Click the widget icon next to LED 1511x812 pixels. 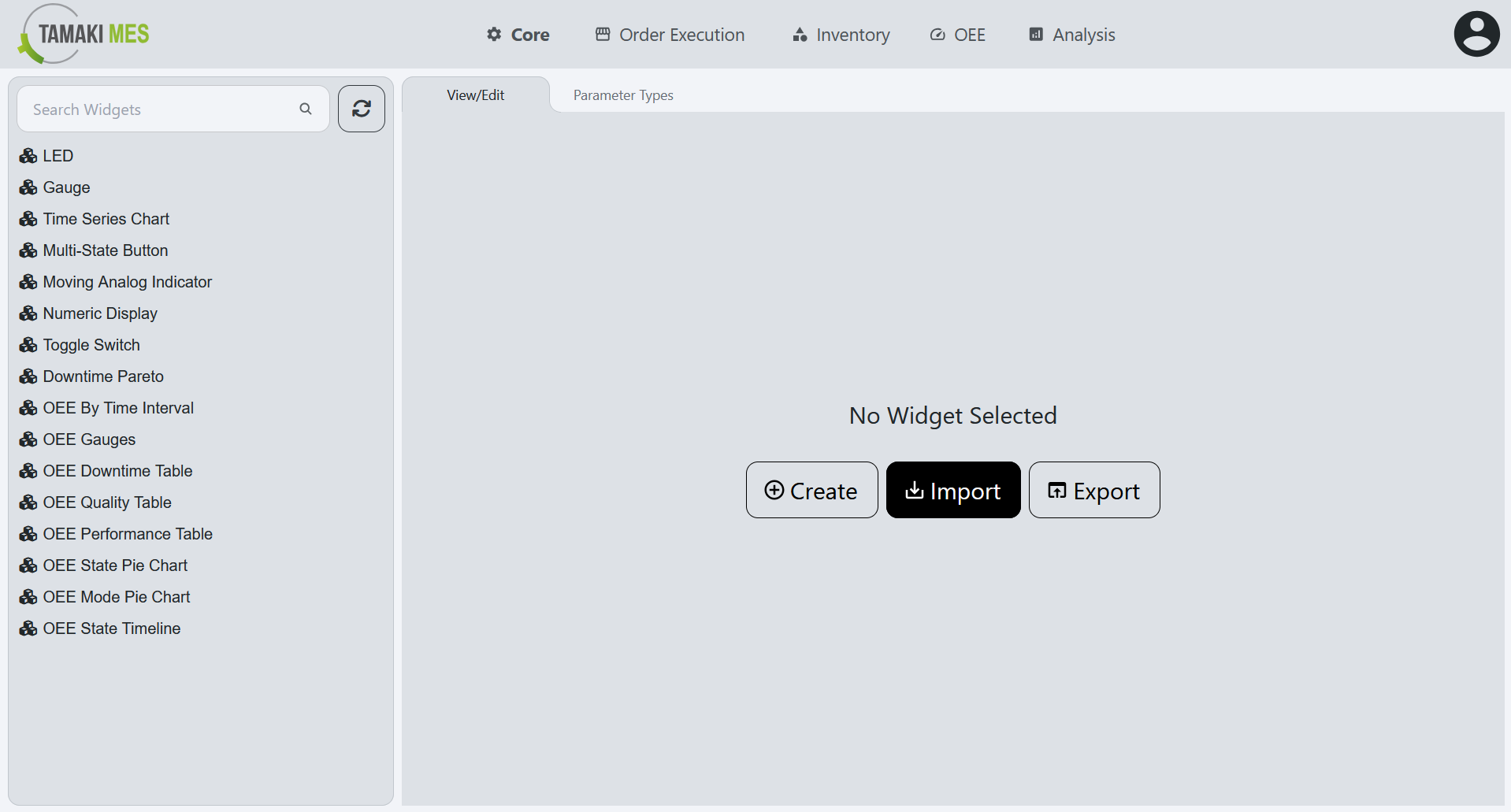click(28, 155)
